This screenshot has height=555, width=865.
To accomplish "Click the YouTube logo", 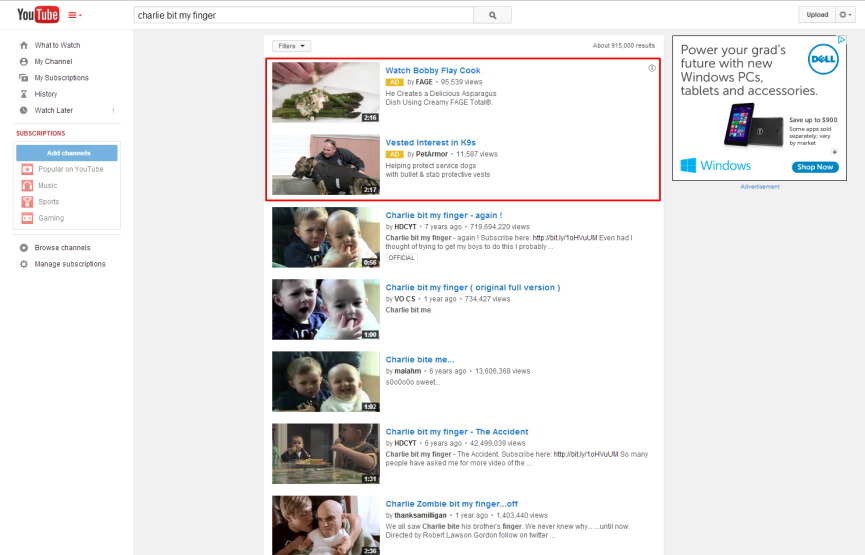I will (38, 14).
